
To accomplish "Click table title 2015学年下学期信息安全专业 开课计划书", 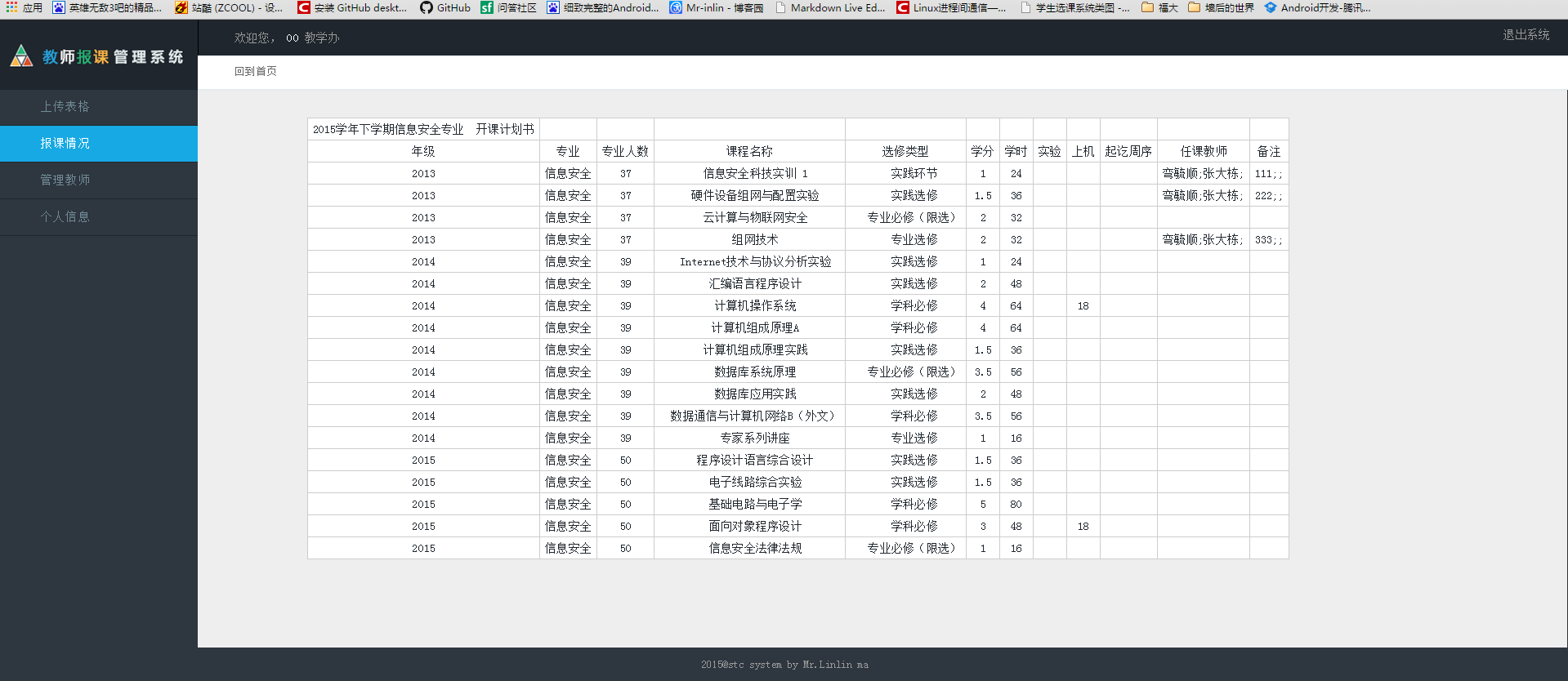I will pyautogui.click(x=423, y=129).
